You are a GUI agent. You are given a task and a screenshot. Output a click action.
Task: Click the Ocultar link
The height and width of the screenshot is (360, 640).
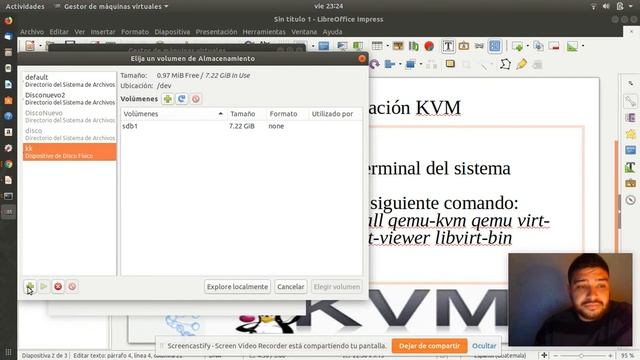coord(484,346)
